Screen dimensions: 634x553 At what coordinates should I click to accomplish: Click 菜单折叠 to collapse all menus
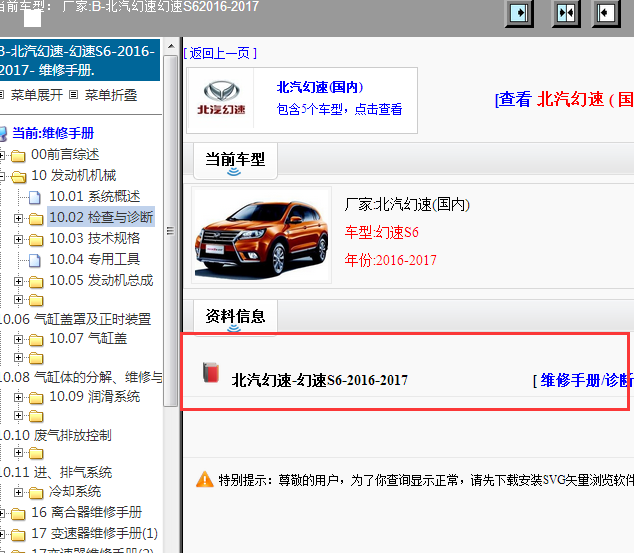pos(111,95)
